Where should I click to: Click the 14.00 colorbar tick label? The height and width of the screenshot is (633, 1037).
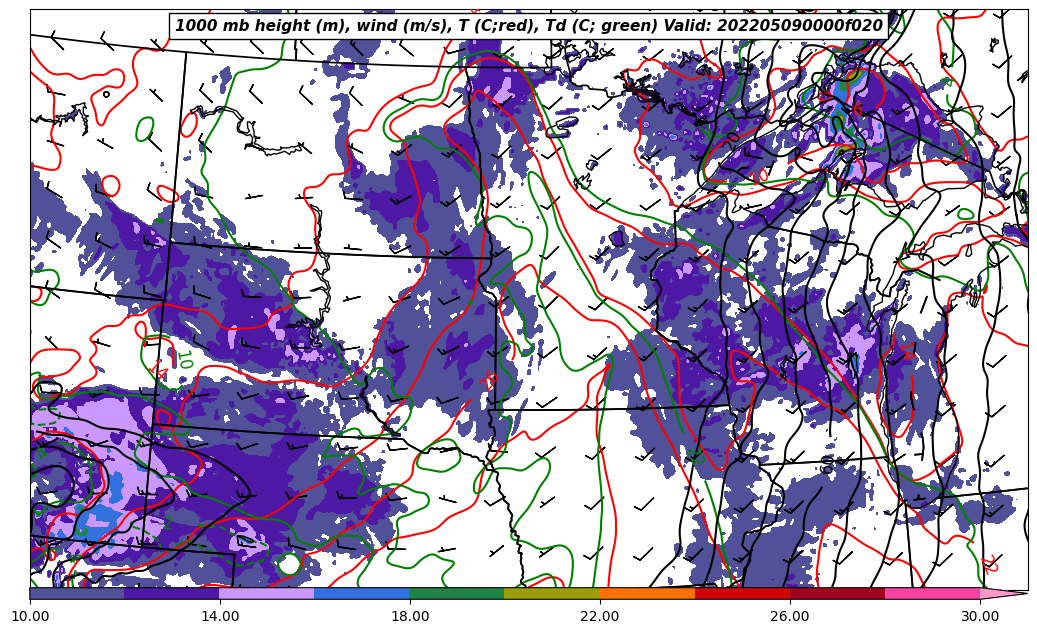[220, 616]
